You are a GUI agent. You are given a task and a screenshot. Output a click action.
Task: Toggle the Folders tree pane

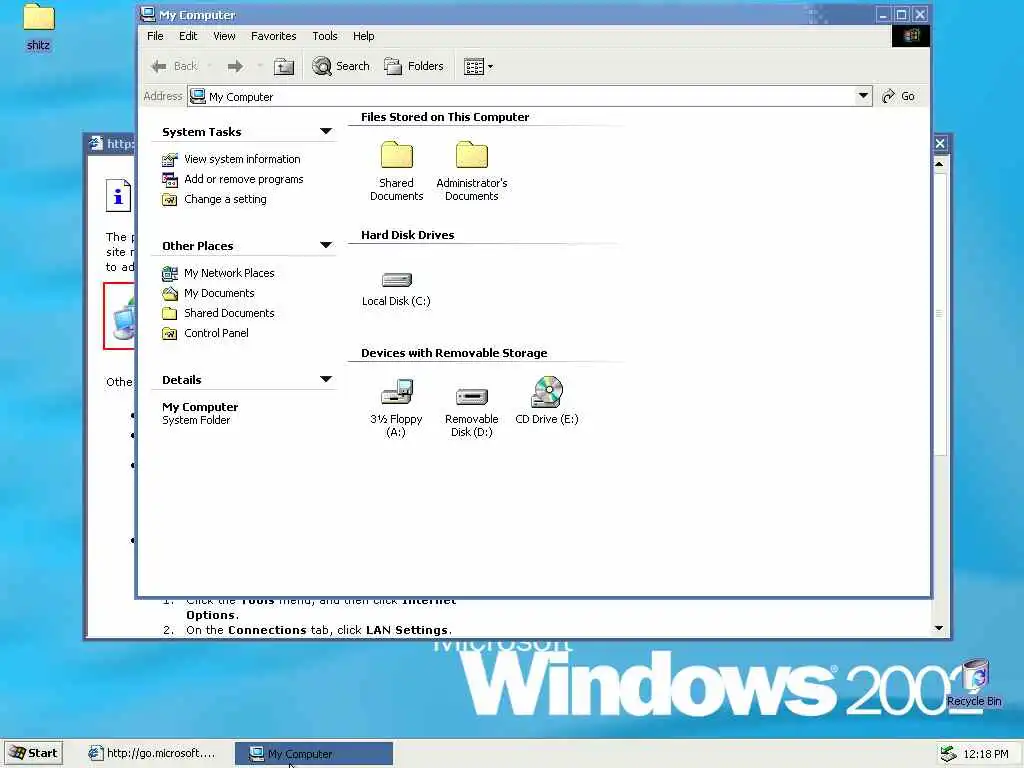tap(414, 66)
